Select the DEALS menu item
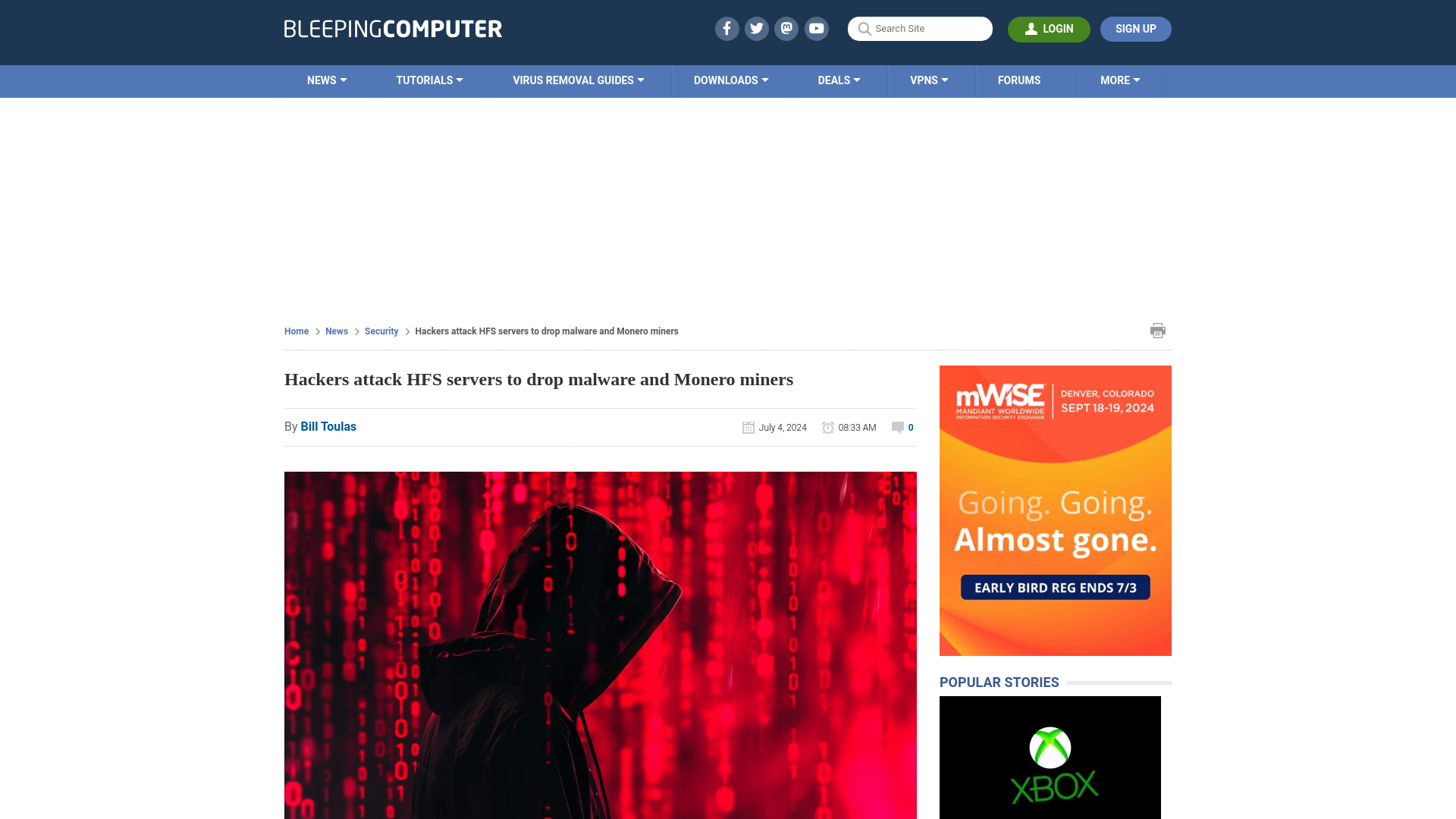Screen dimensions: 1456x819 coord(839,80)
